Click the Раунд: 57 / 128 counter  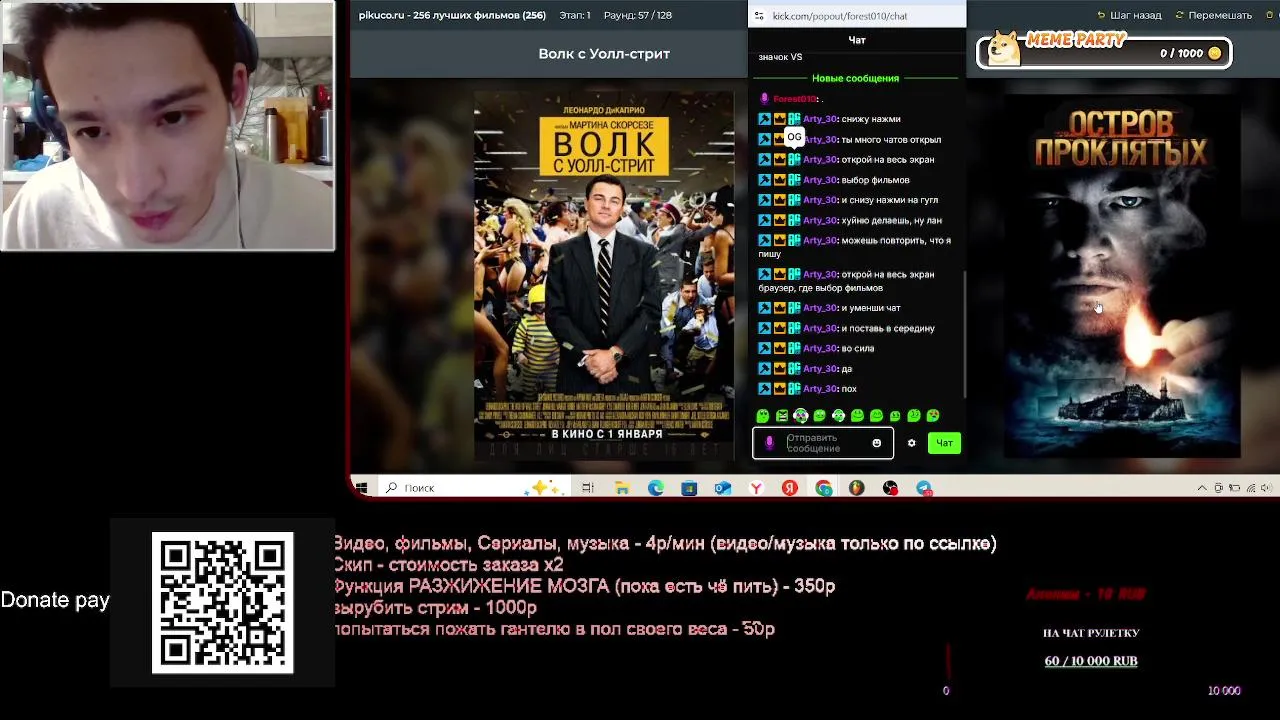pos(638,16)
